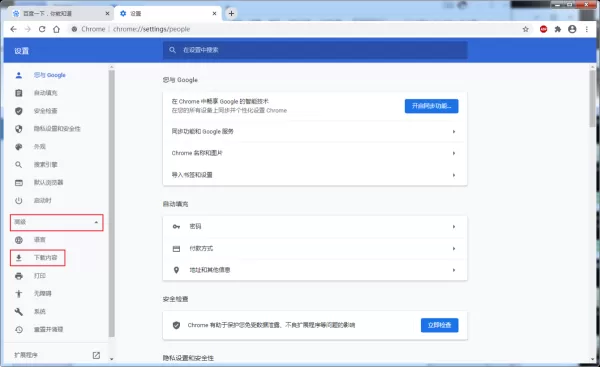
Task: Open the red AdBlock extension icon
Action: pos(543,29)
